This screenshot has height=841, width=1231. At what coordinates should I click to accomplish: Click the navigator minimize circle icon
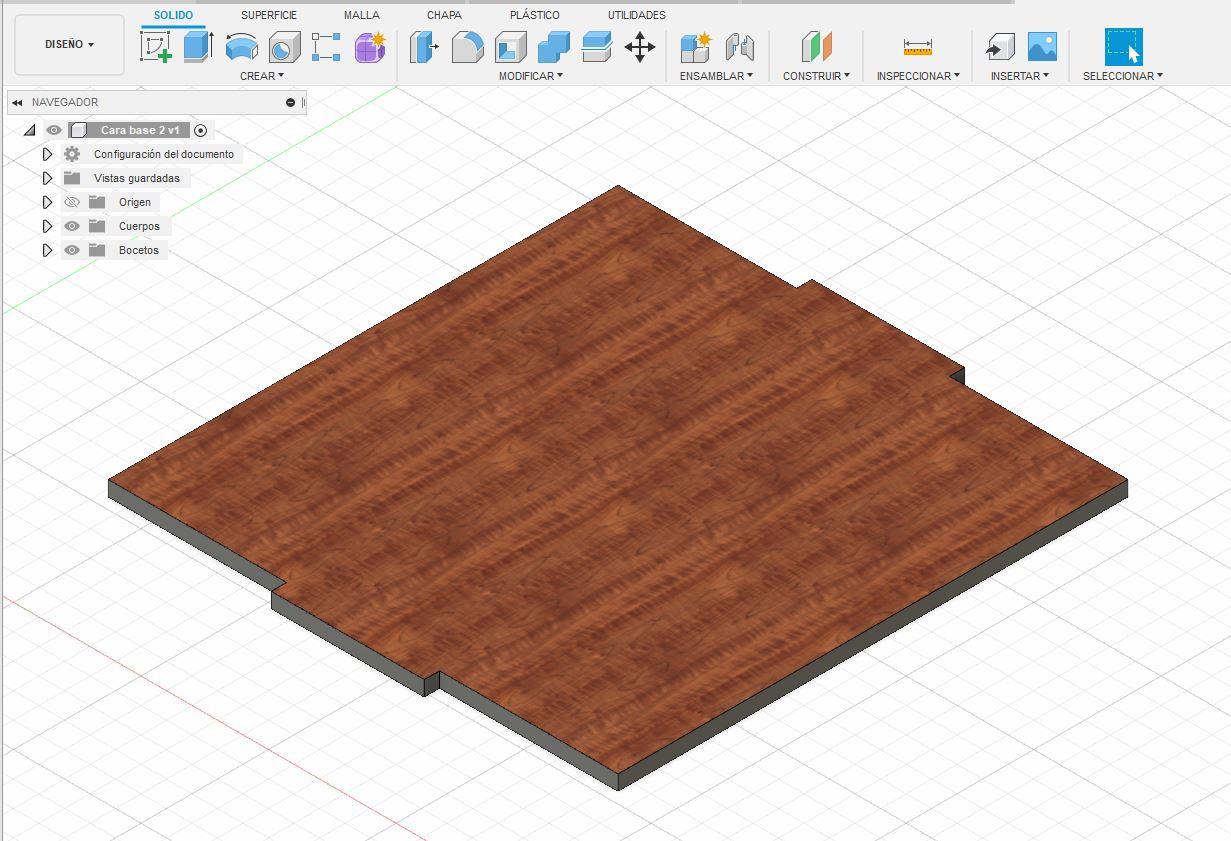click(291, 102)
